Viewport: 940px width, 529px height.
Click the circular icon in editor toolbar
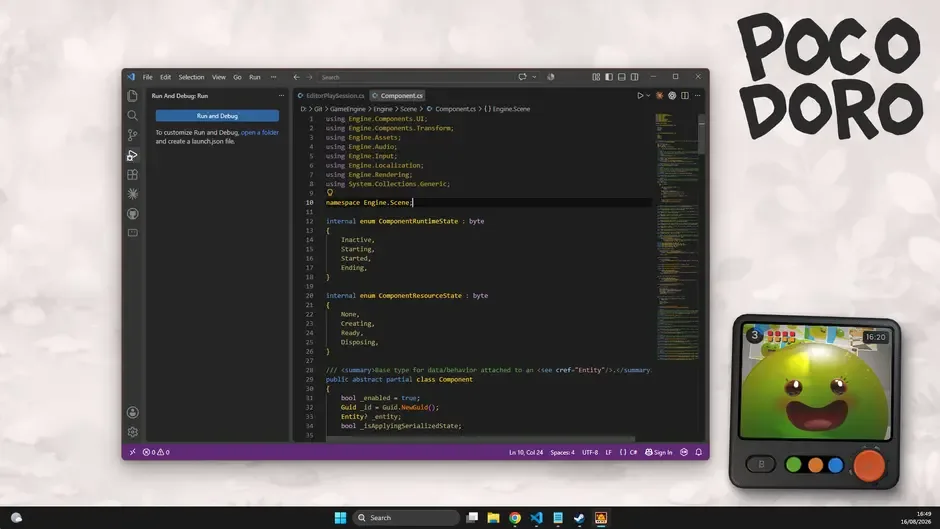pos(672,95)
